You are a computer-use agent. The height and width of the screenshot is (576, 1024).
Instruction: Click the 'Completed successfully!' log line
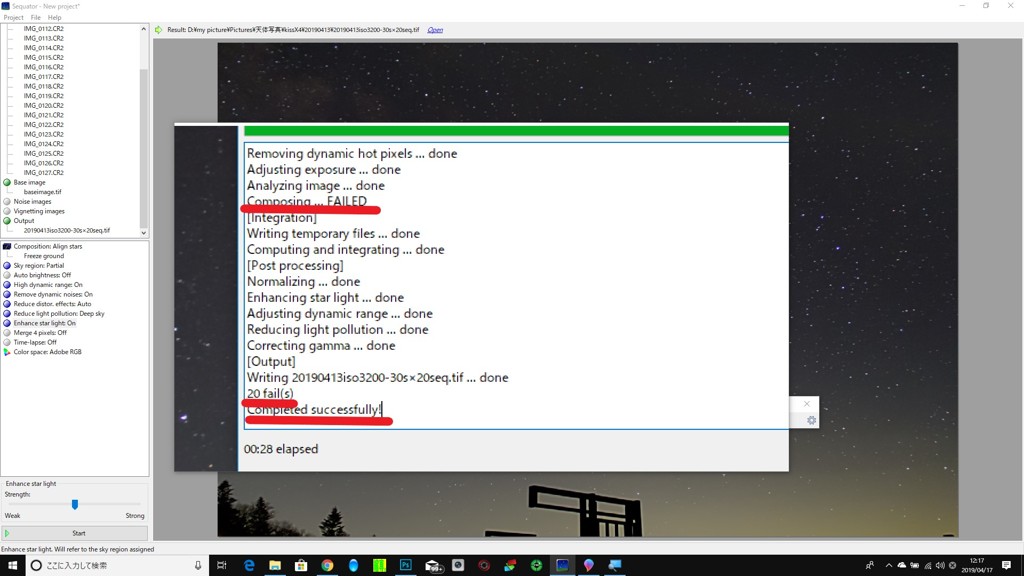pos(314,409)
